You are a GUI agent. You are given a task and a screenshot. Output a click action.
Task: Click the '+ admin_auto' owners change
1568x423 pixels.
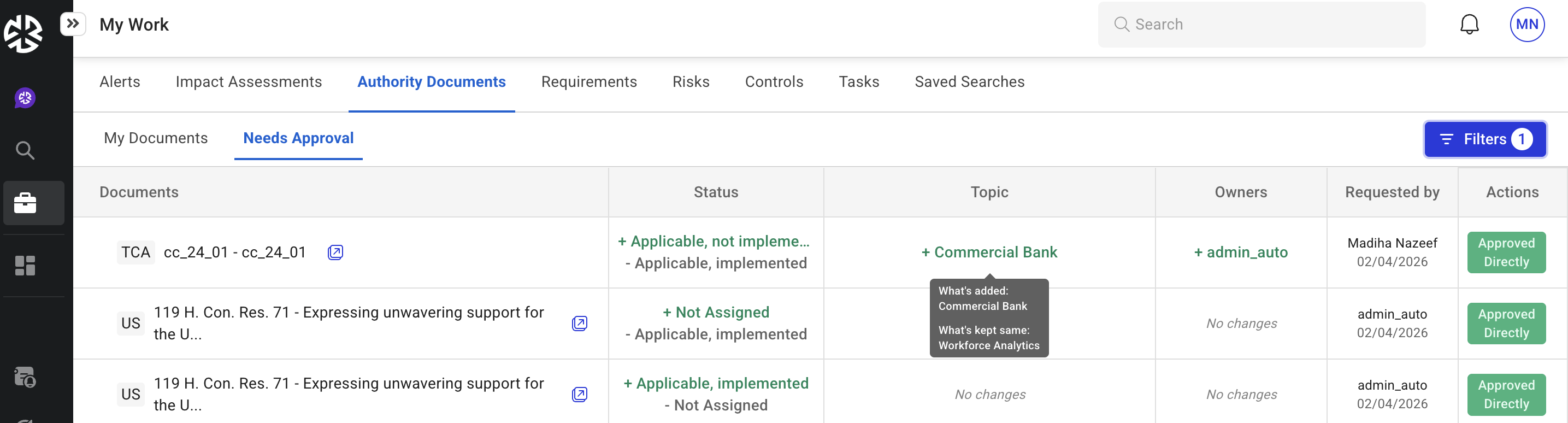1241,252
